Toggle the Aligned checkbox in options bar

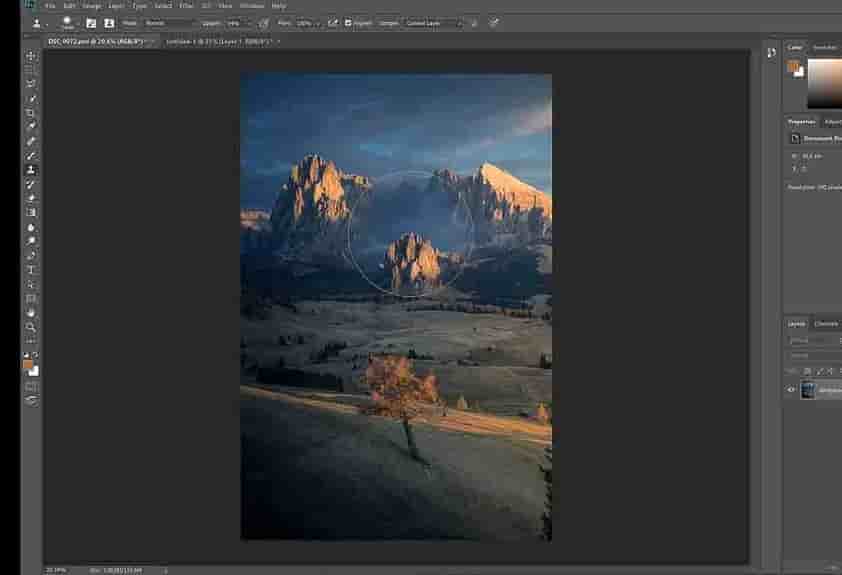[x=348, y=22]
